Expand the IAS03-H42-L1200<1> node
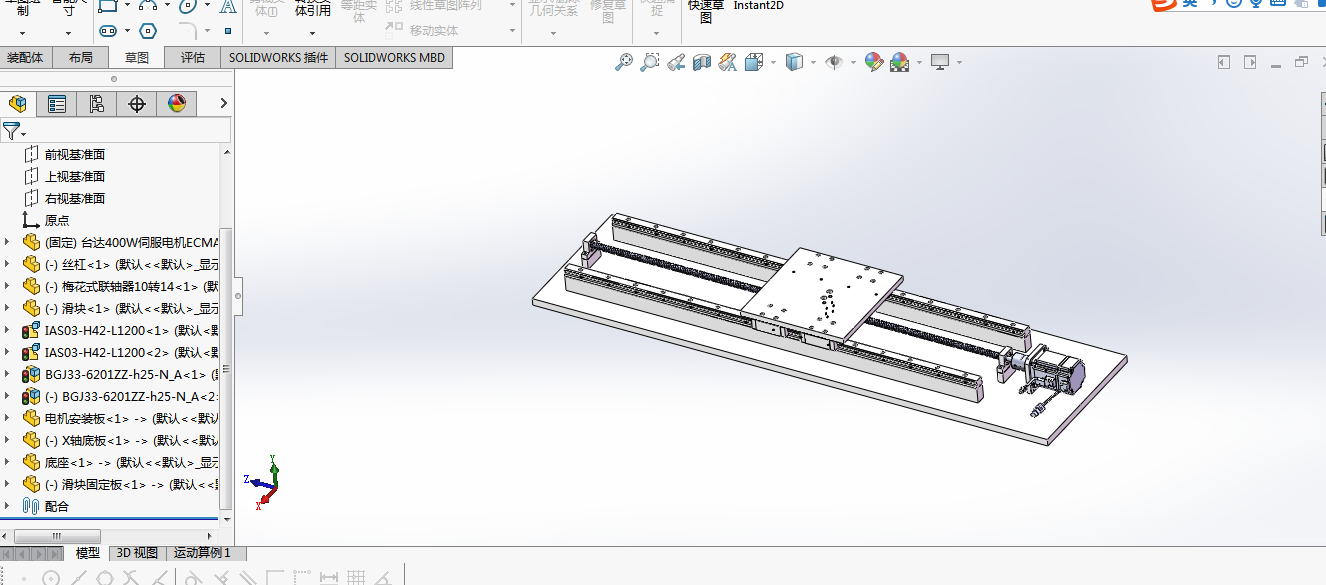The image size is (1326, 585). pos(8,330)
